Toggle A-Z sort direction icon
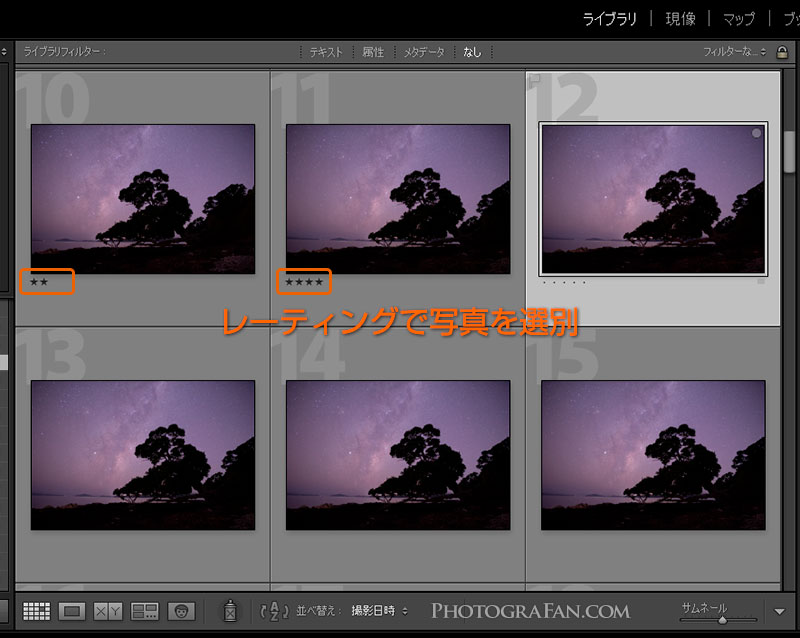The height and width of the screenshot is (638, 800). pyautogui.click(x=274, y=611)
